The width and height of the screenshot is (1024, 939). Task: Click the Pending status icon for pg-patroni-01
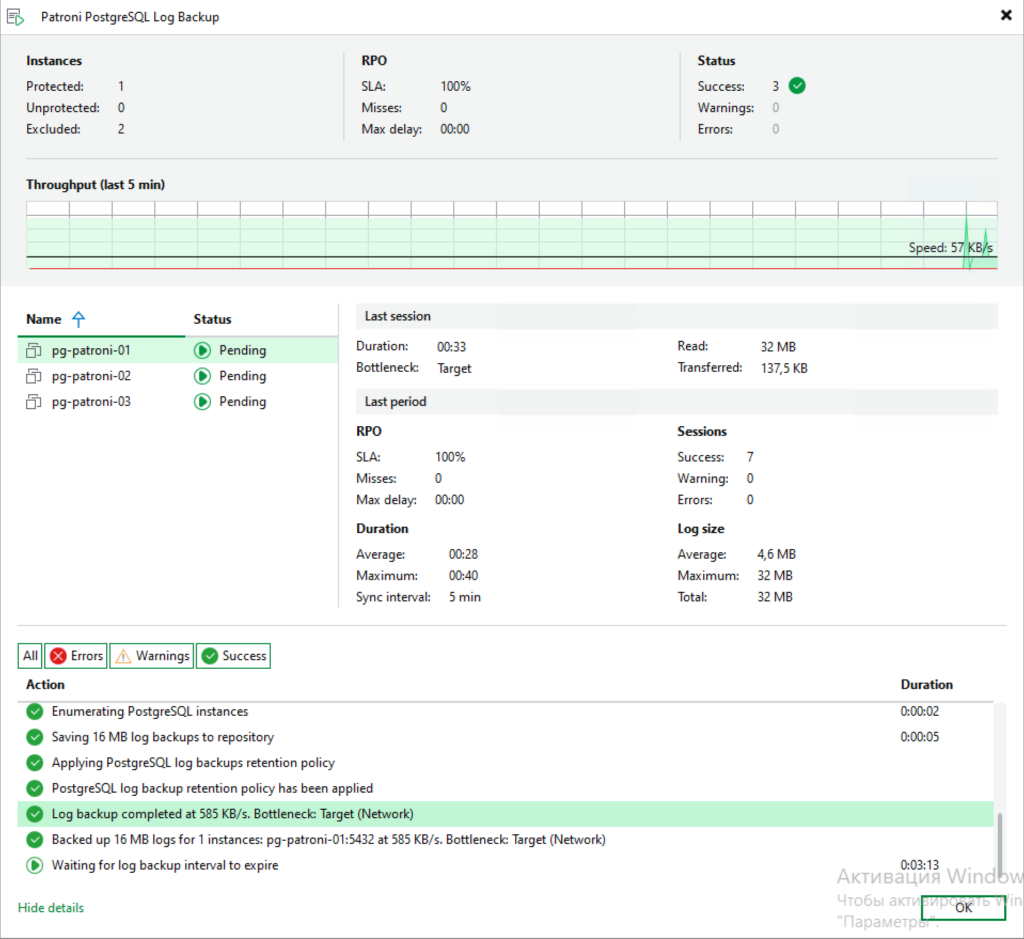tap(202, 351)
